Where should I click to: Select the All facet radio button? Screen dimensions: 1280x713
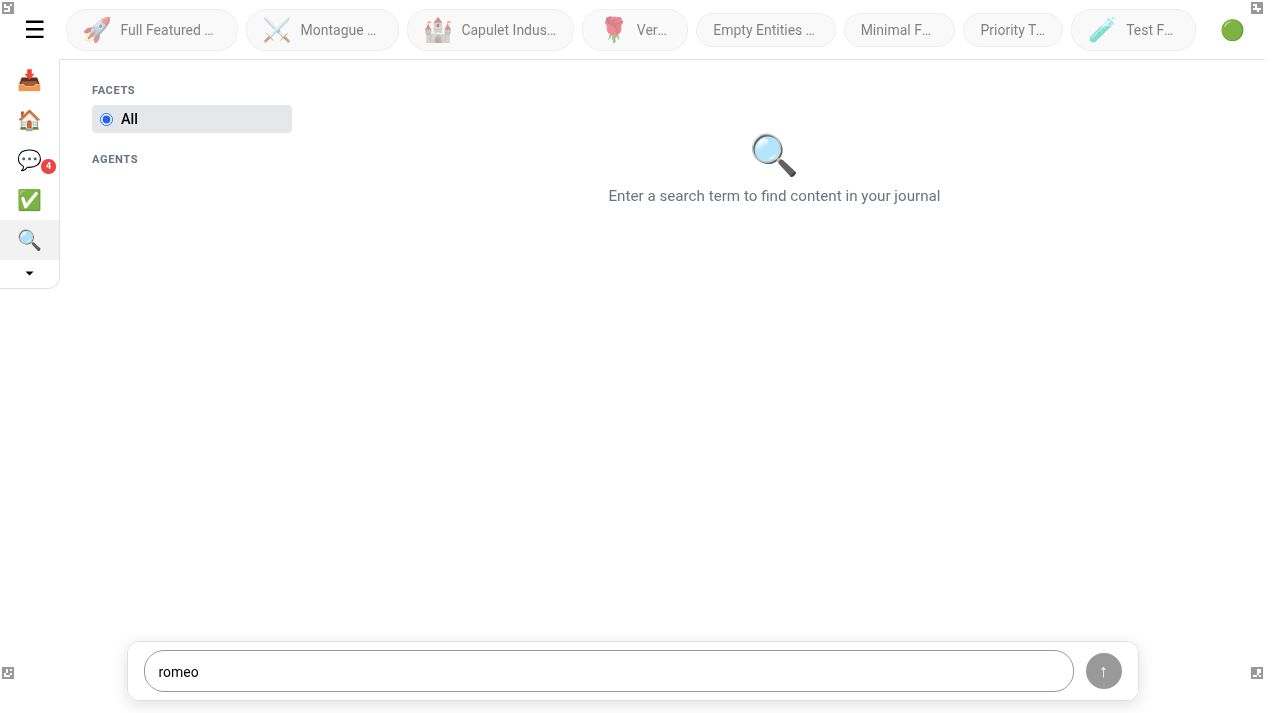tap(107, 119)
